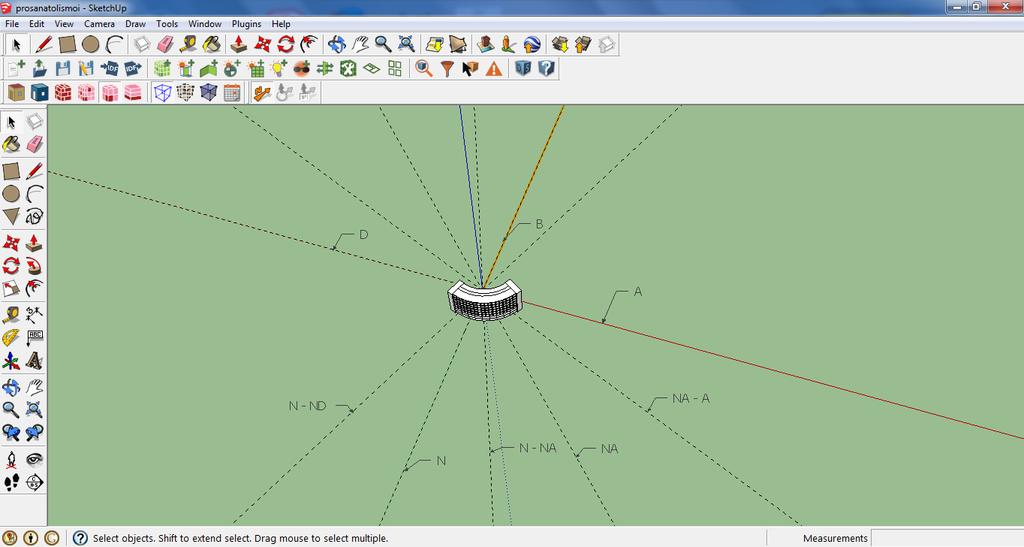Select the Position Camera tool
The image size is (1024, 547).
11,460
